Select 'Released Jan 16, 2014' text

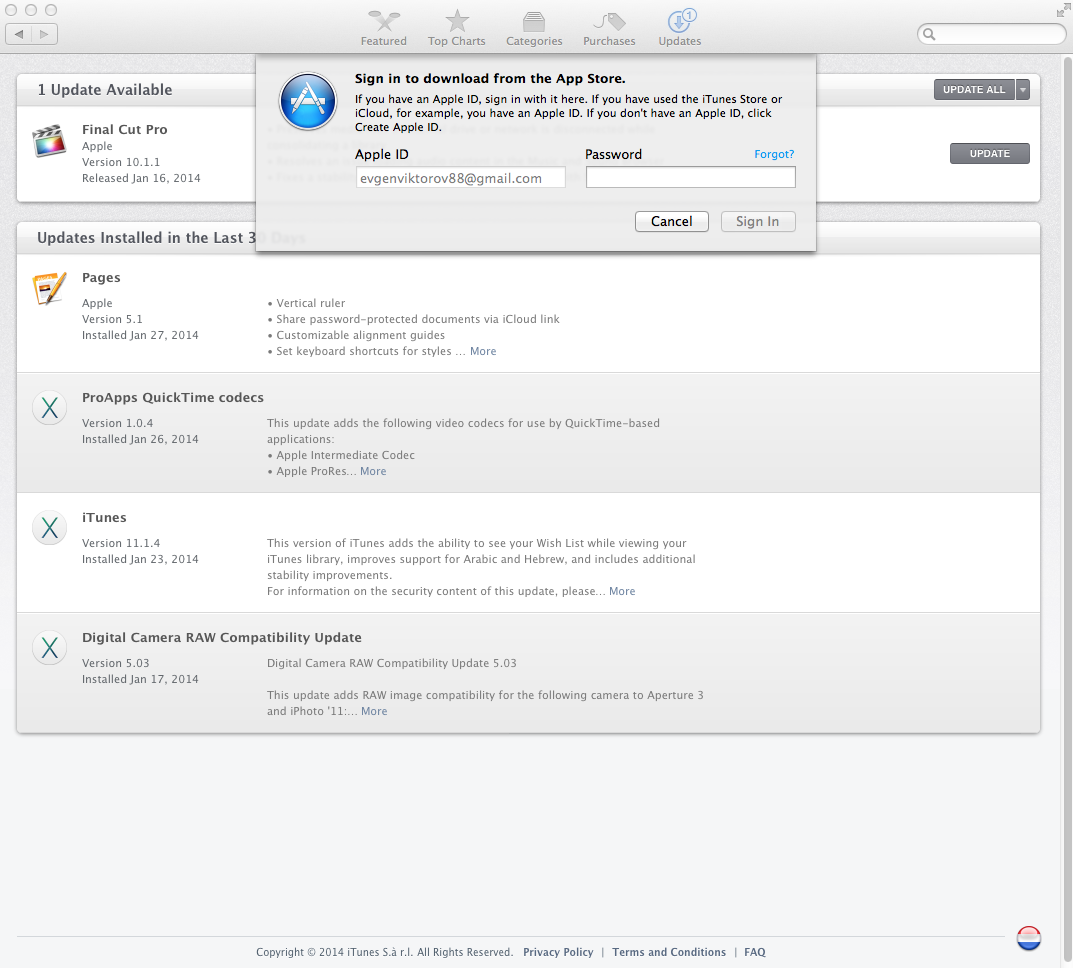[141, 178]
